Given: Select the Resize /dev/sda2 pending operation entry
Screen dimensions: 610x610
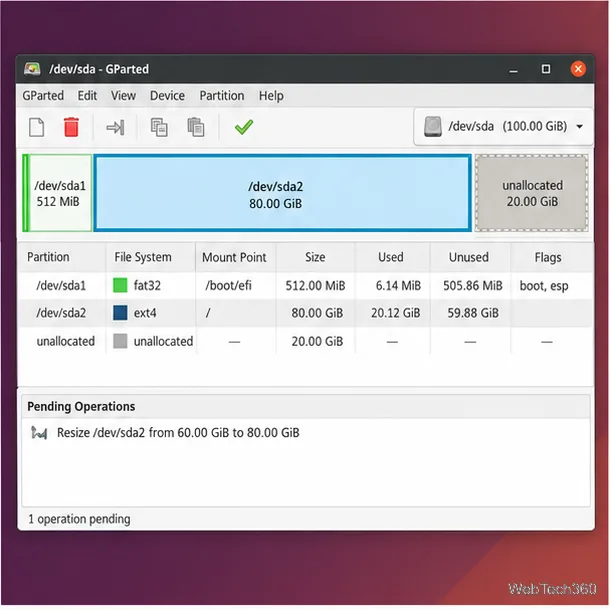Looking at the screenshot, I should [x=178, y=433].
